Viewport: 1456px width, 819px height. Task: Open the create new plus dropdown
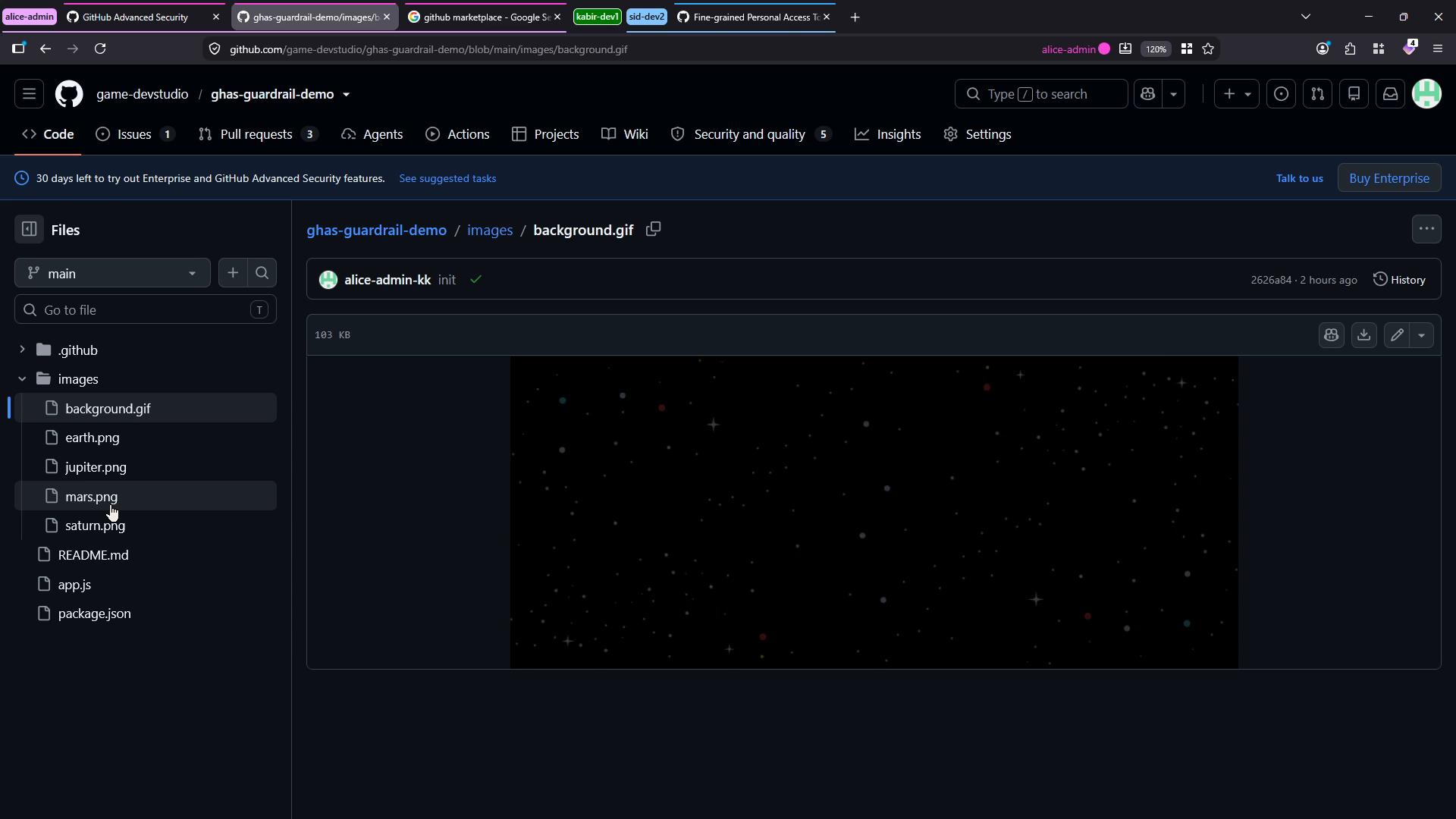point(1236,94)
